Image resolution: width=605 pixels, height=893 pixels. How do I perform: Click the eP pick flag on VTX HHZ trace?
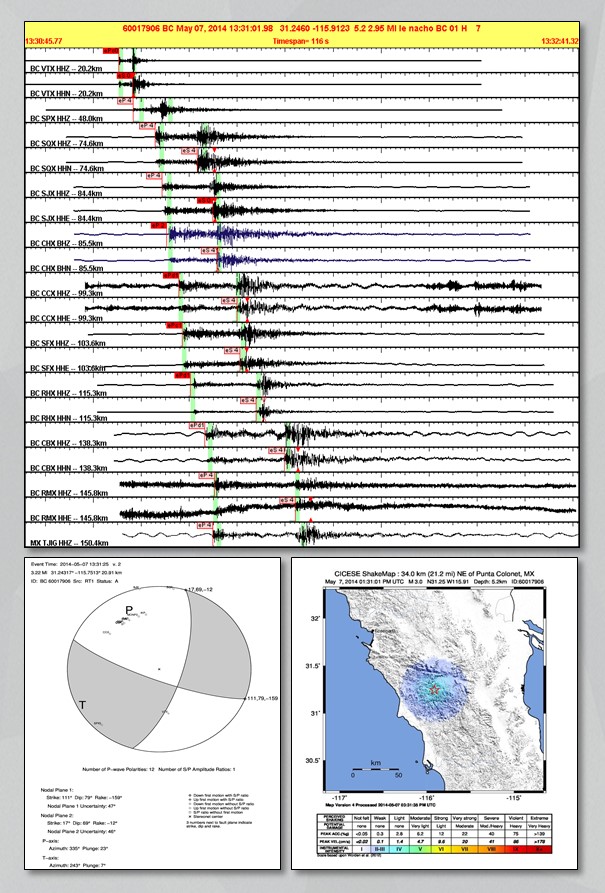(111, 51)
